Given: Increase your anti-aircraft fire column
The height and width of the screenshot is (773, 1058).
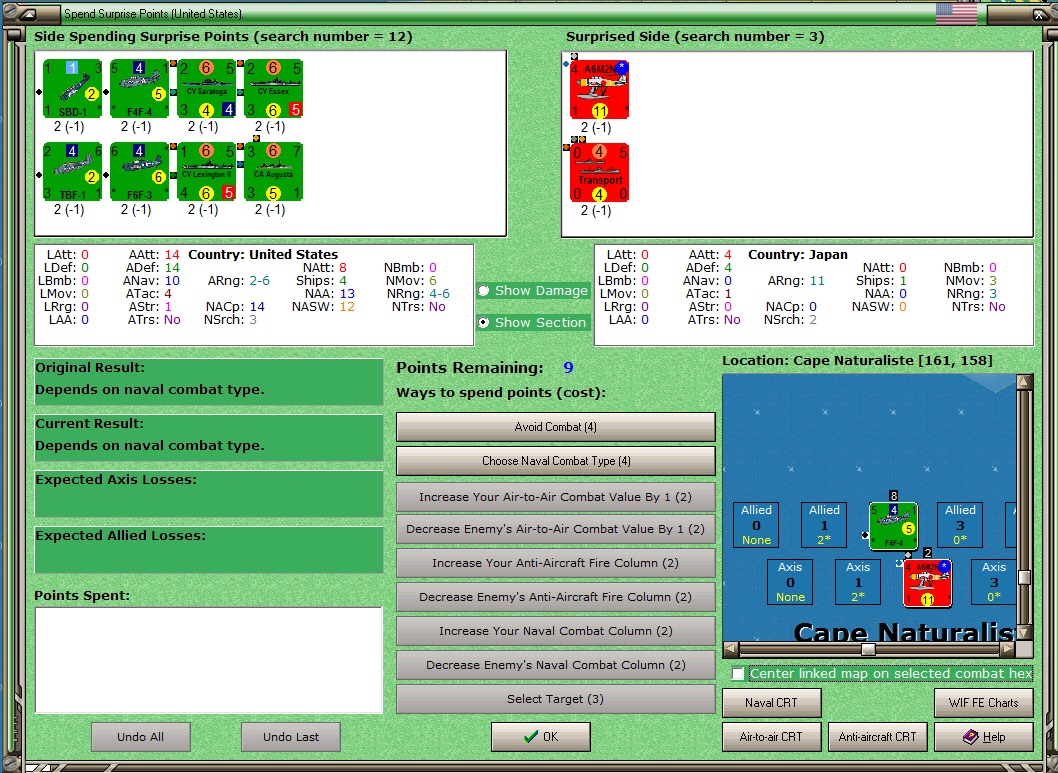Looking at the screenshot, I should 555,563.
